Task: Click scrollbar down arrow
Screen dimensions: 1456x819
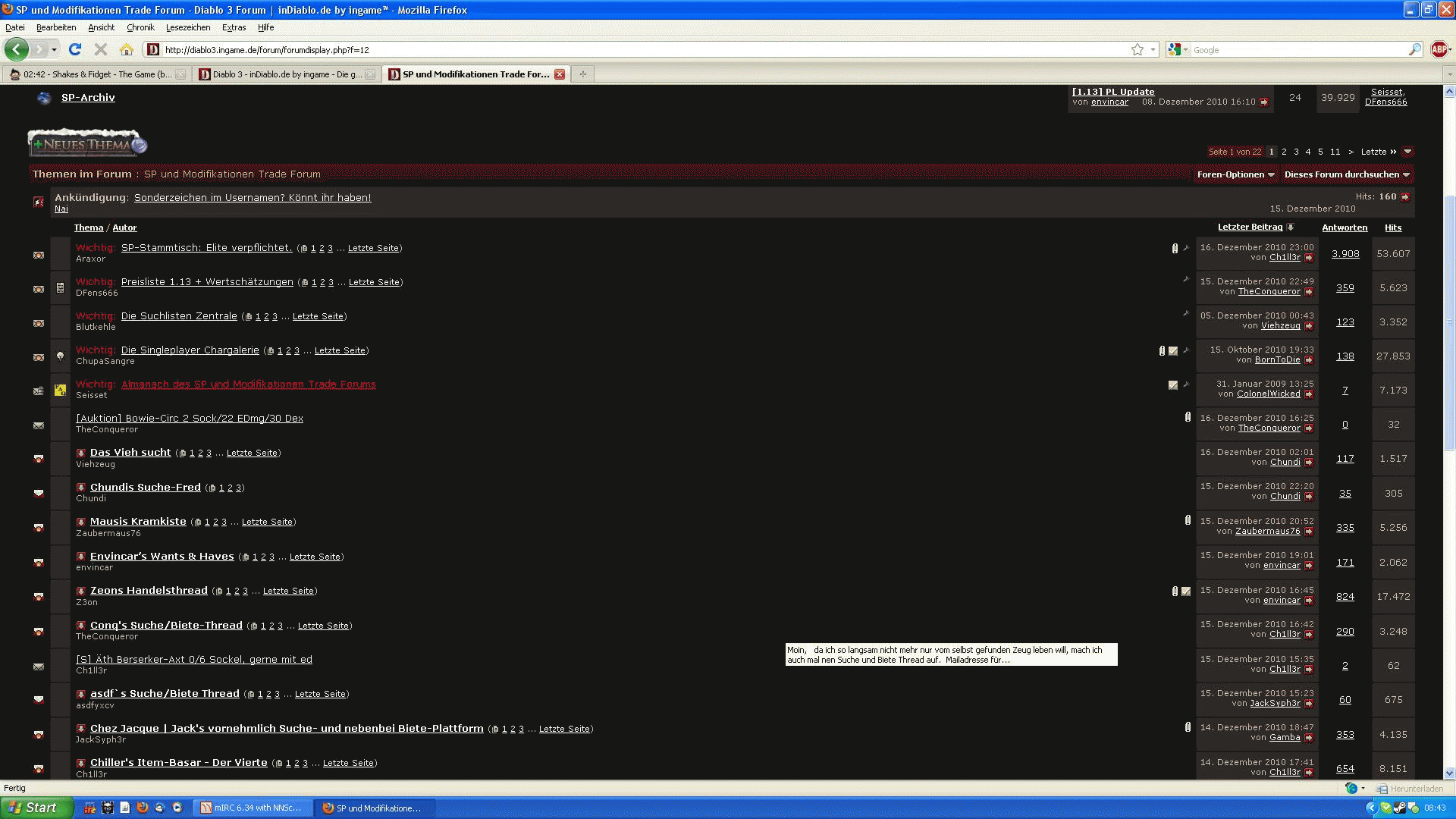Action: click(x=1449, y=773)
